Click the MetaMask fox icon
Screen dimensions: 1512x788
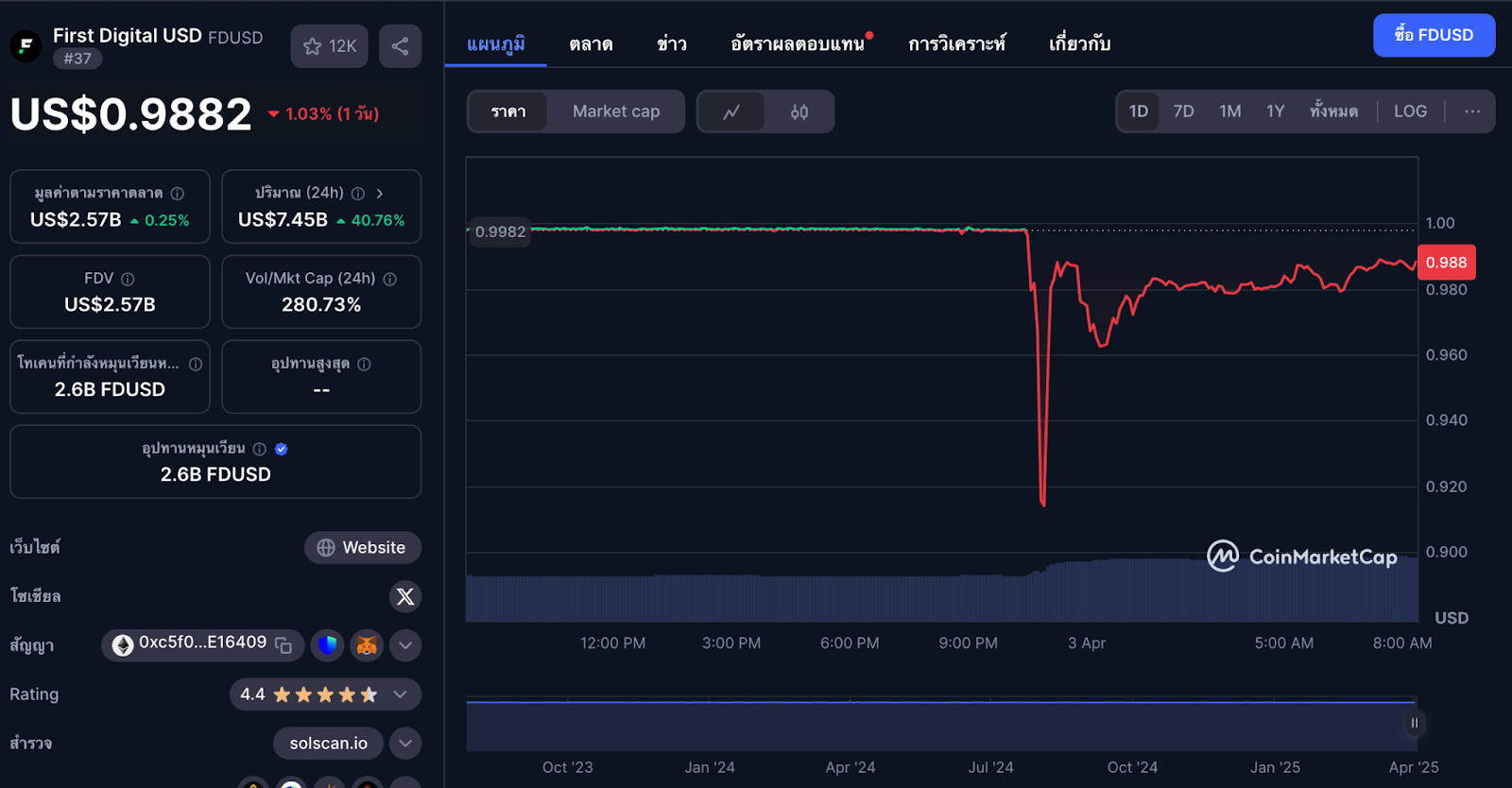367,645
